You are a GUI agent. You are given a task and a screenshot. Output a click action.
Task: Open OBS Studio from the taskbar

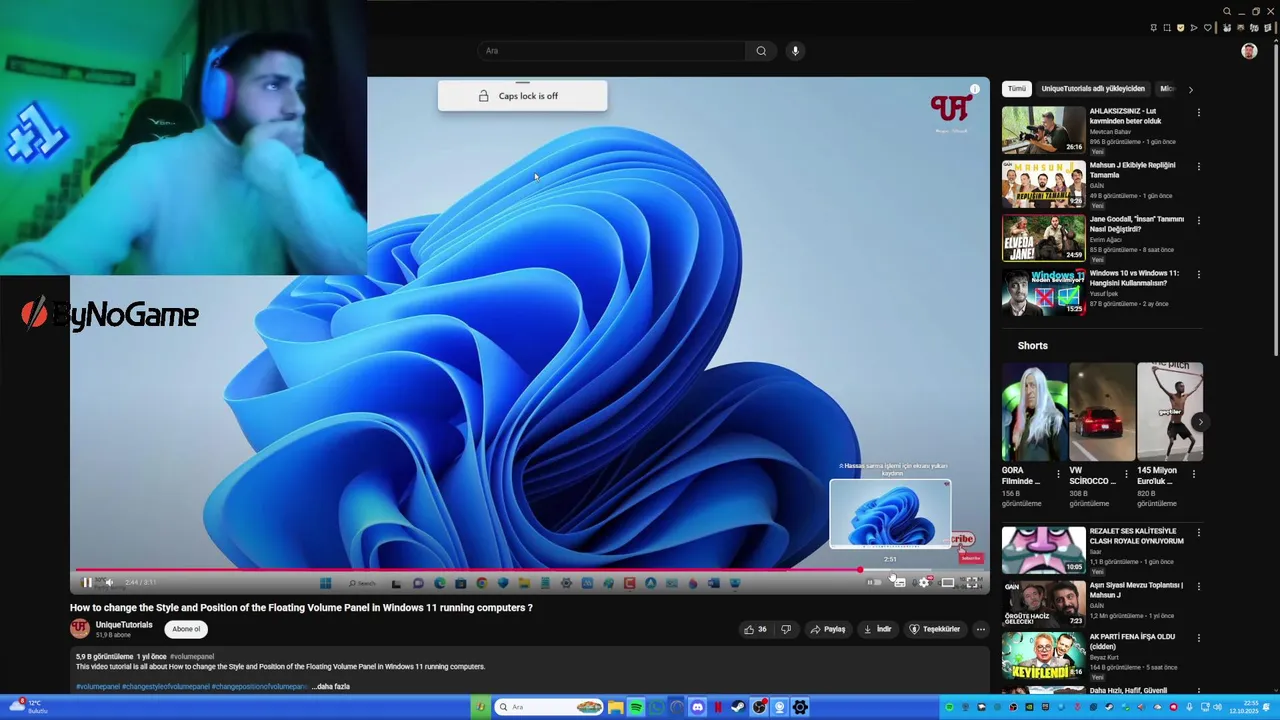[x=759, y=707]
